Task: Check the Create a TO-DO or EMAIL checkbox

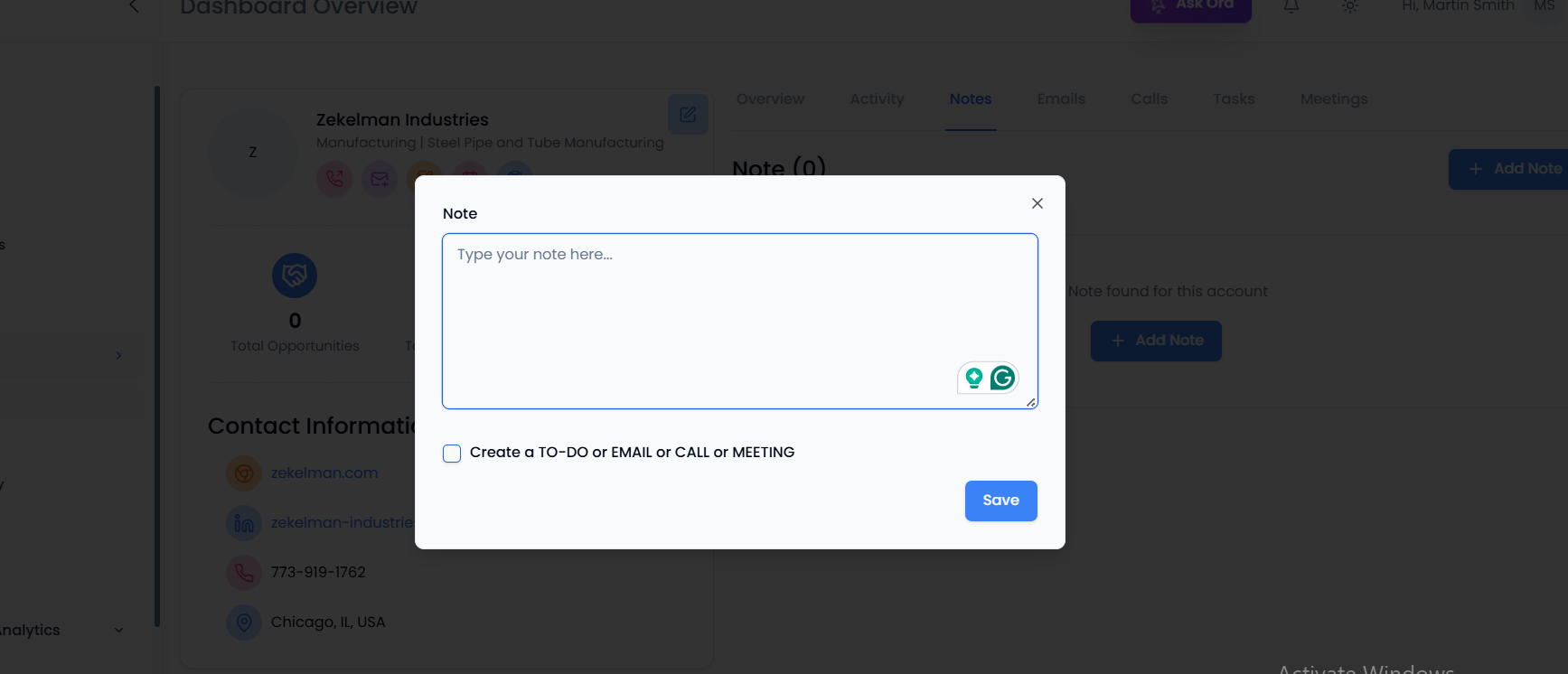Action: 452,454
